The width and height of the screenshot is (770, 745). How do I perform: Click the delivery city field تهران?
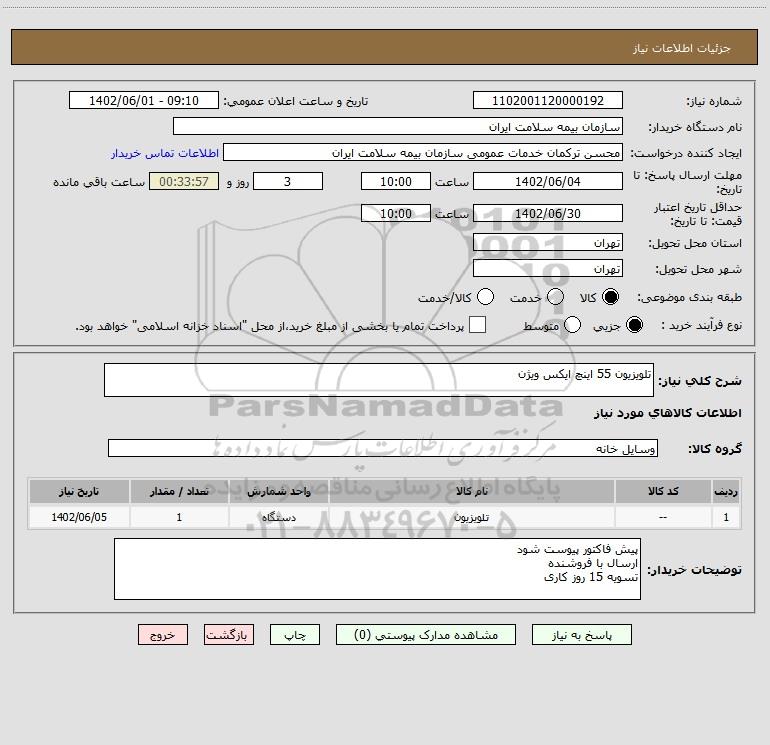tap(548, 269)
